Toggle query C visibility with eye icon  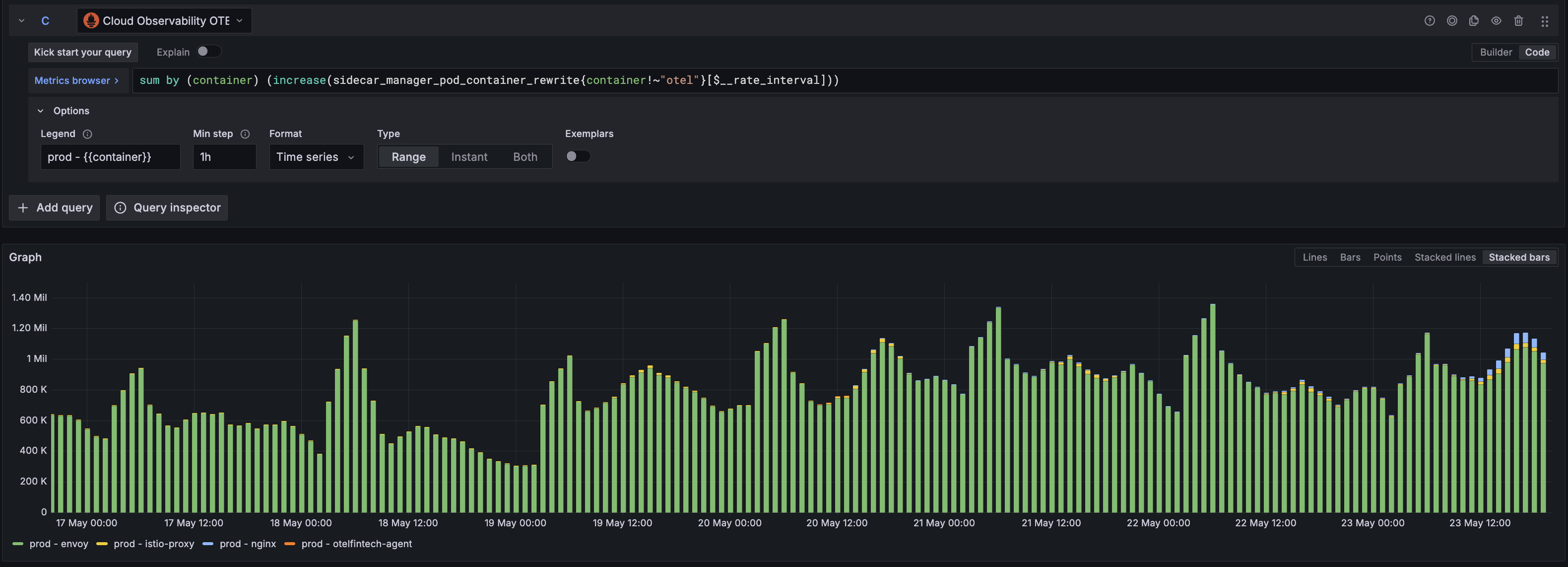coord(1496,21)
